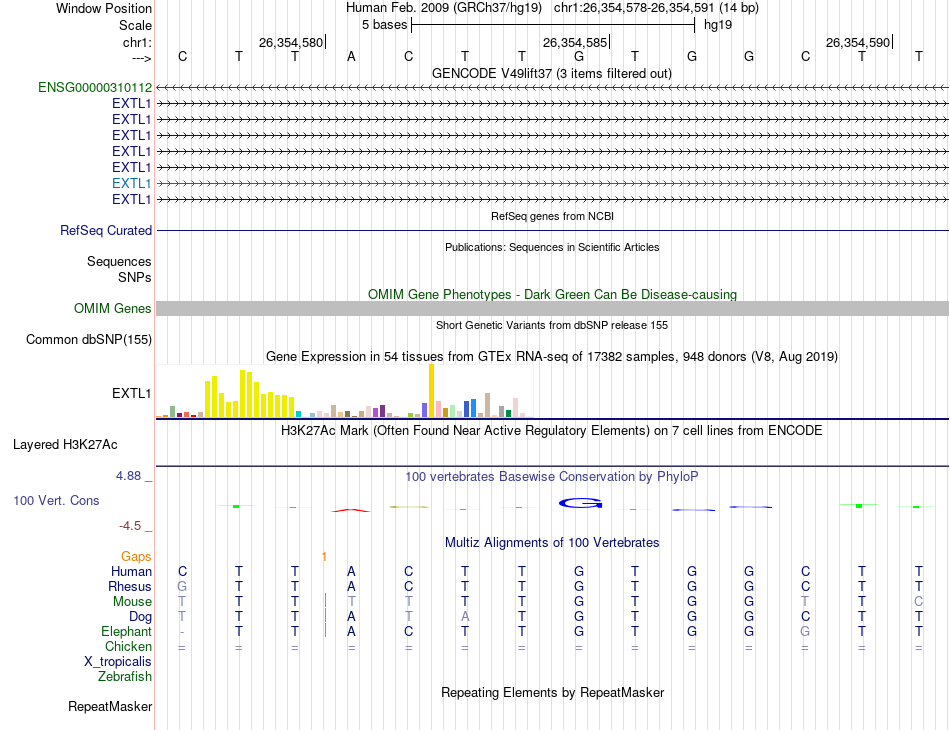Click the grey OMIM Genes item bar
Image resolution: width=950 pixels, height=730 pixels.
coord(552,308)
